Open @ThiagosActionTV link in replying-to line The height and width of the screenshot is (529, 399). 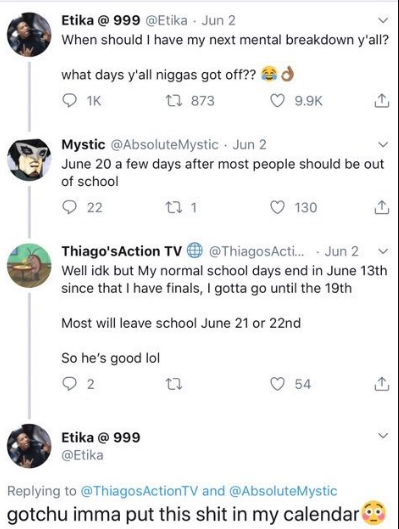[x=139, y=491]
